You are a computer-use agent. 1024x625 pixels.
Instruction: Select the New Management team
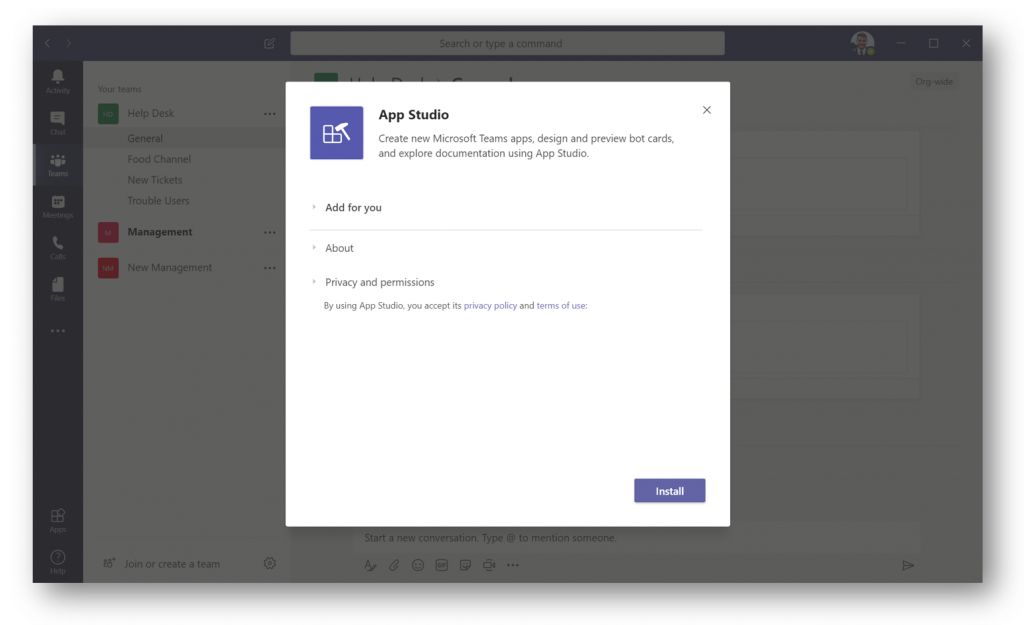169,268
